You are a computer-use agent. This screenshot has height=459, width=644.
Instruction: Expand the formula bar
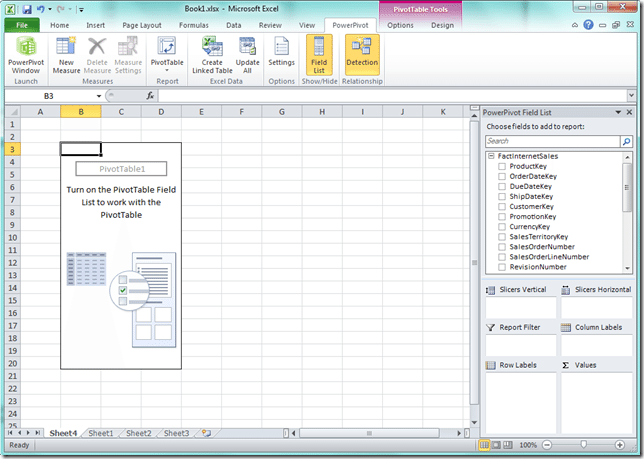click(631, 96)
